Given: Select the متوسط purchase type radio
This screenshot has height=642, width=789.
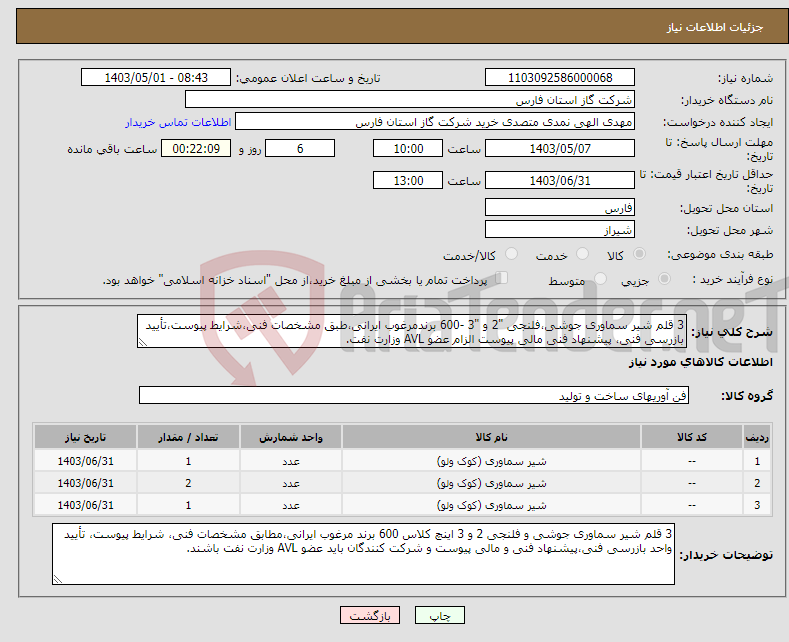Looking at the screenshot, I should point(600,279).
